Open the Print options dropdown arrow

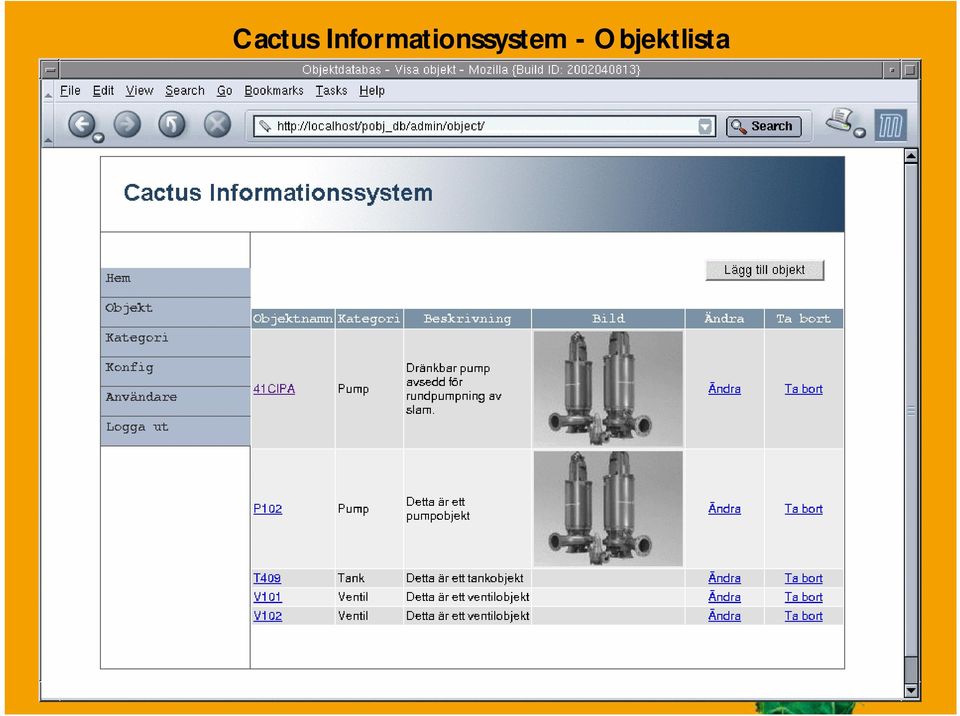[860, 132]
